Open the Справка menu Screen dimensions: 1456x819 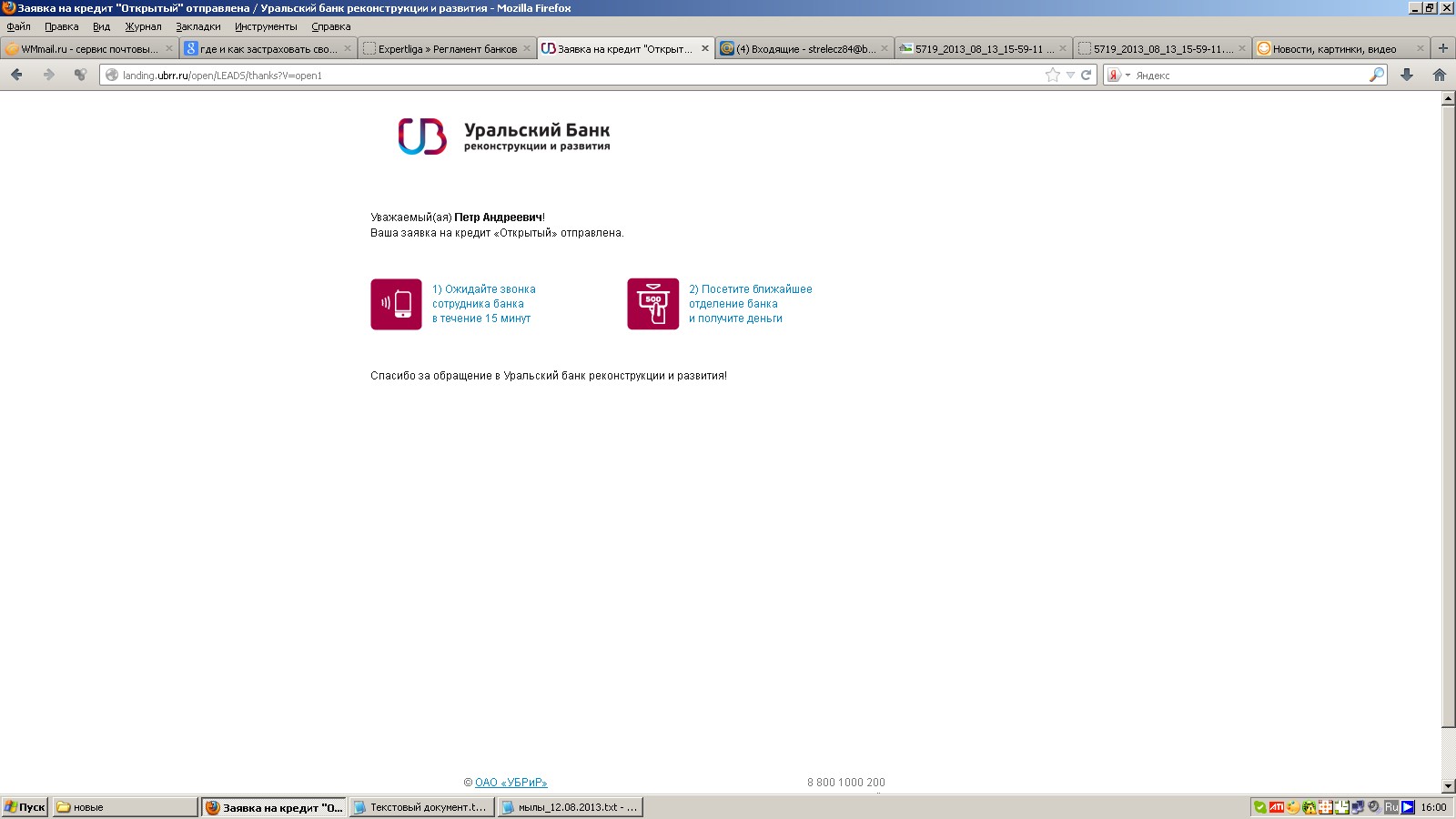coord(330,26)
